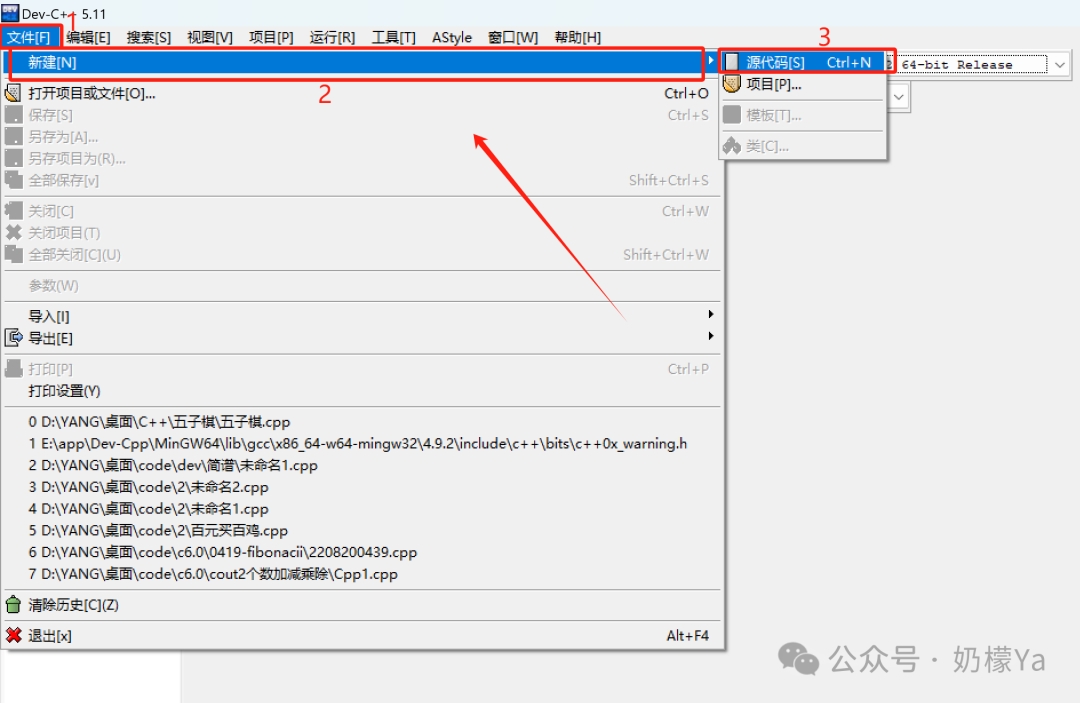Open the 工具[T] menu
This screenshot has height=703, width=1080.
click(393, 37)
